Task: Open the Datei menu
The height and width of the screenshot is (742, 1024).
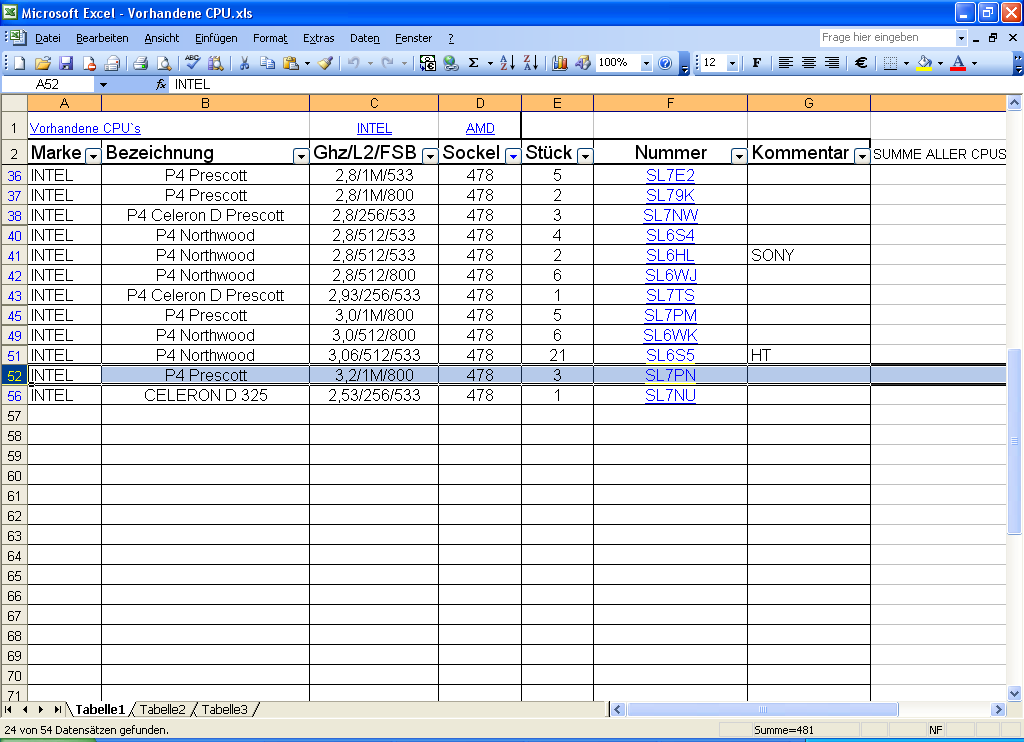Action: tap(48, 39)
